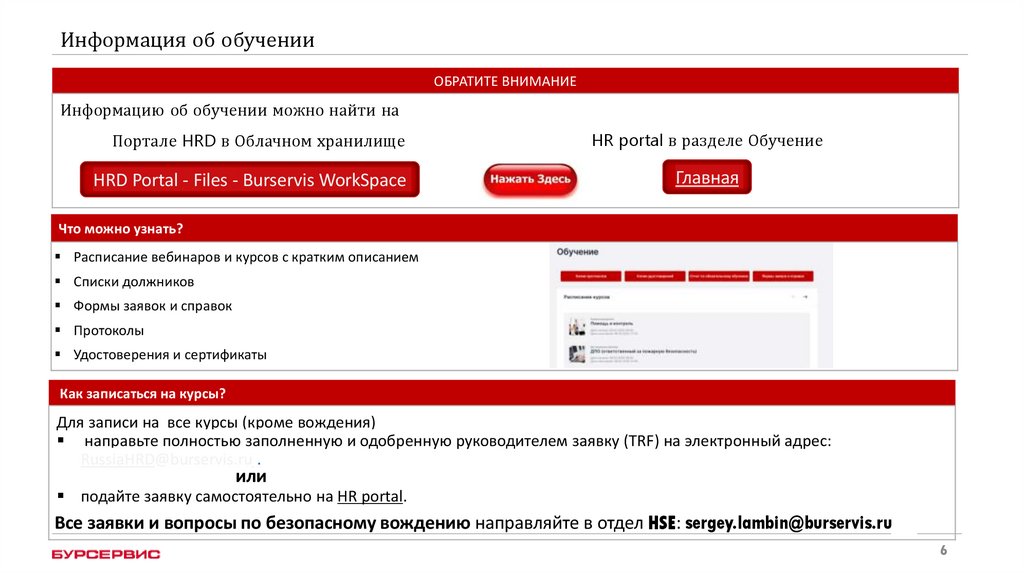Click the sergey.lambin@burservis.ru email address
The width and height of the screenshot is (1024, 574).
788,523
